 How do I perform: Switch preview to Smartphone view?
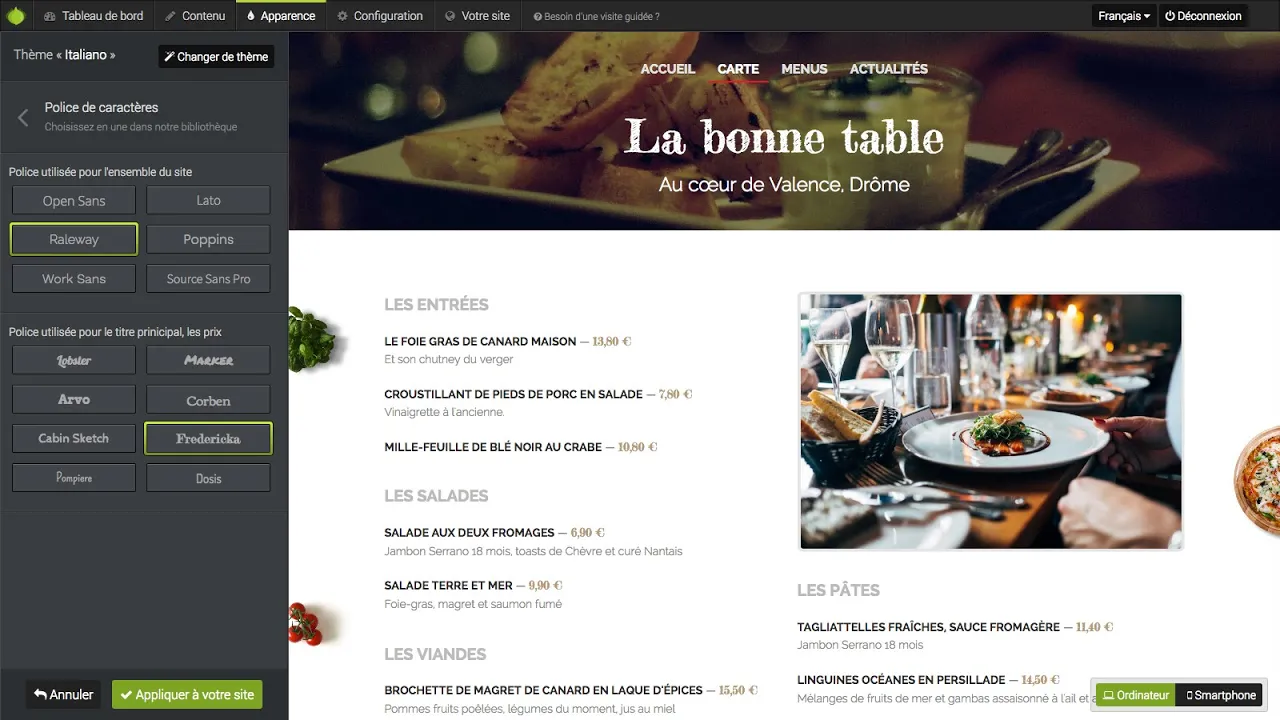(1220, 695)
